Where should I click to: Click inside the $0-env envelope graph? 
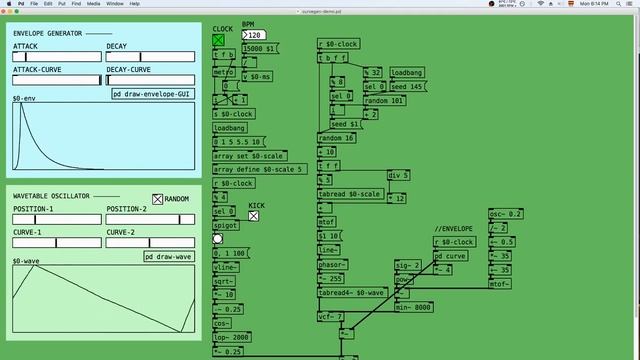104,136
